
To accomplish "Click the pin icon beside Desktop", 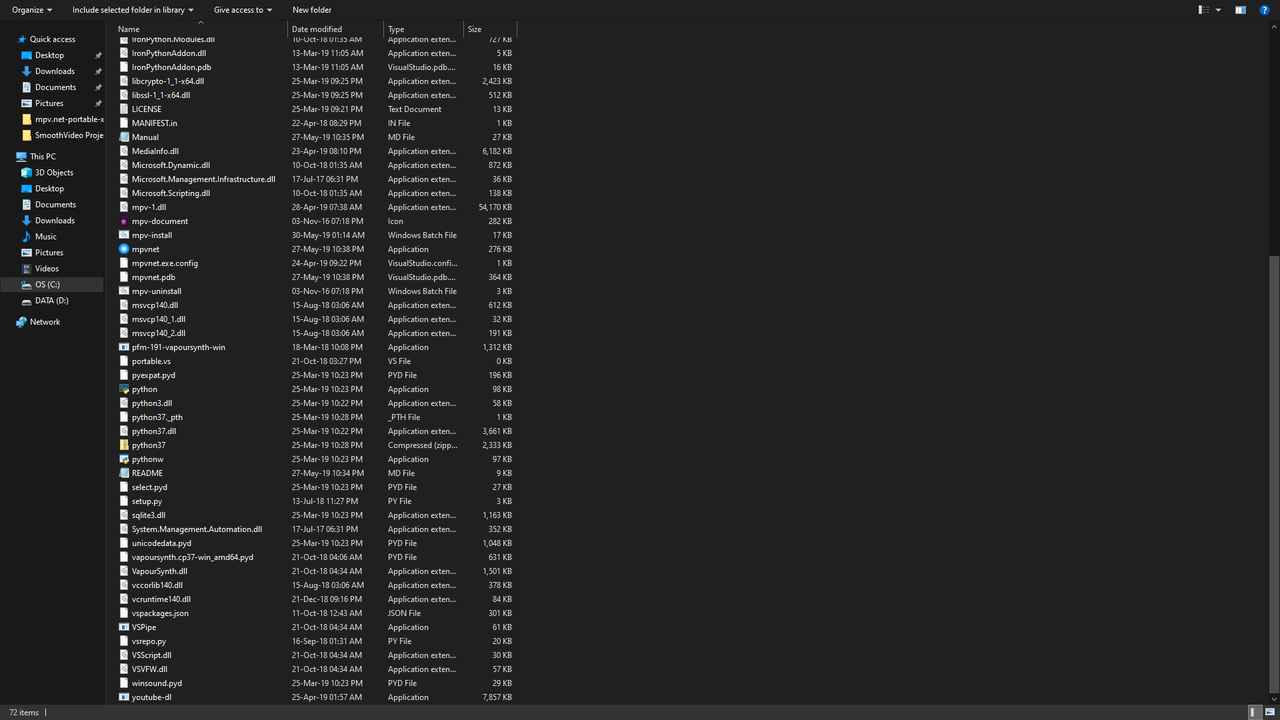I will coord(98,55).
